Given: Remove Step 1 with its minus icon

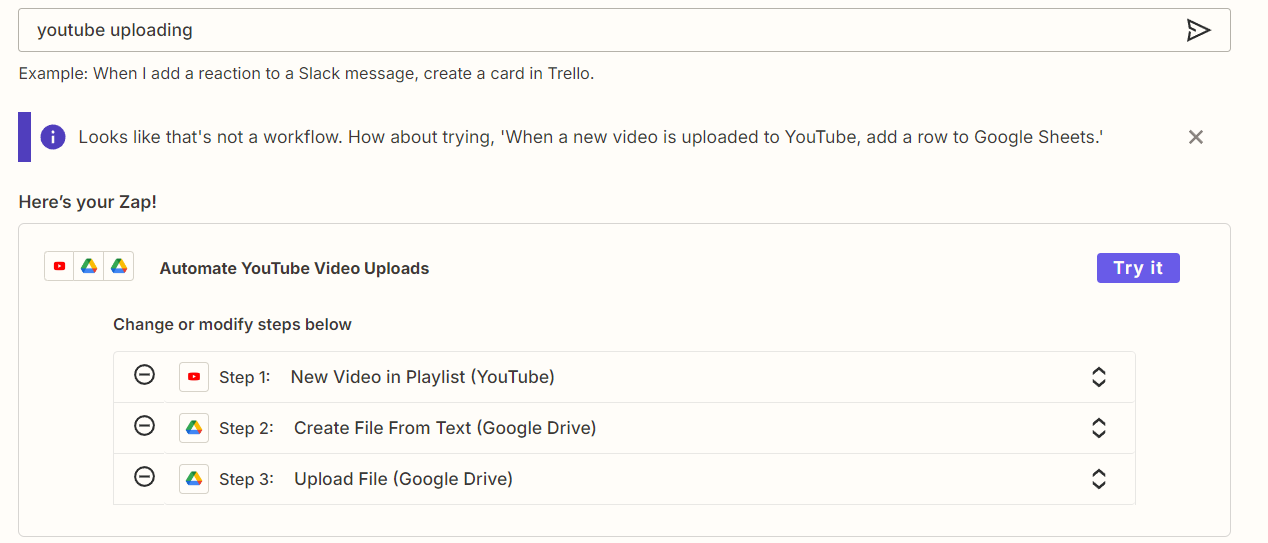Looking at the screenshot, I should (x=144, y=375).
